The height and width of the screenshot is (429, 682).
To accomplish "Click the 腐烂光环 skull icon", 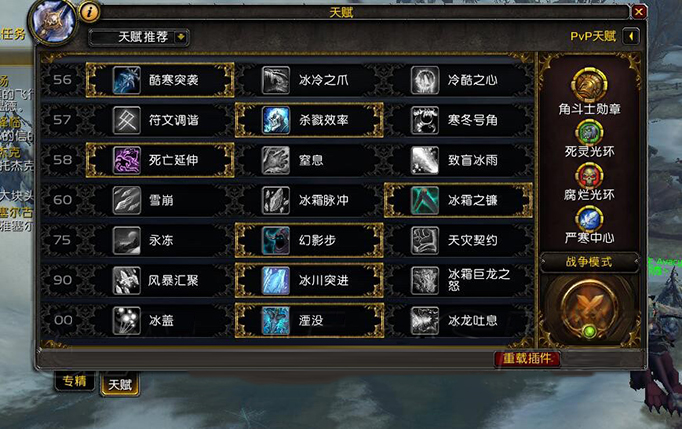I will 589,176.
